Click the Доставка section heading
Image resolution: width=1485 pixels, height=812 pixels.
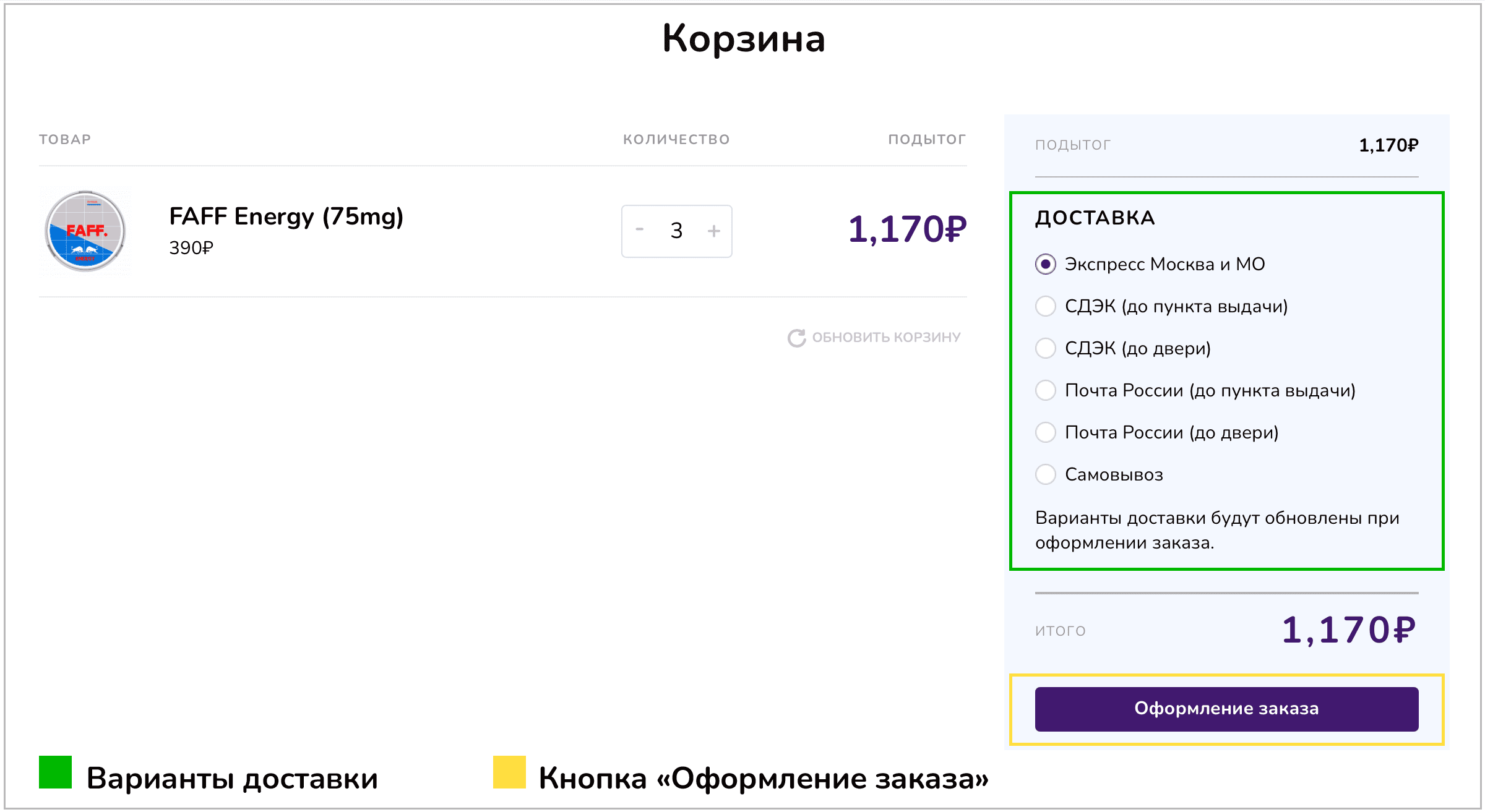(1095, 218)
